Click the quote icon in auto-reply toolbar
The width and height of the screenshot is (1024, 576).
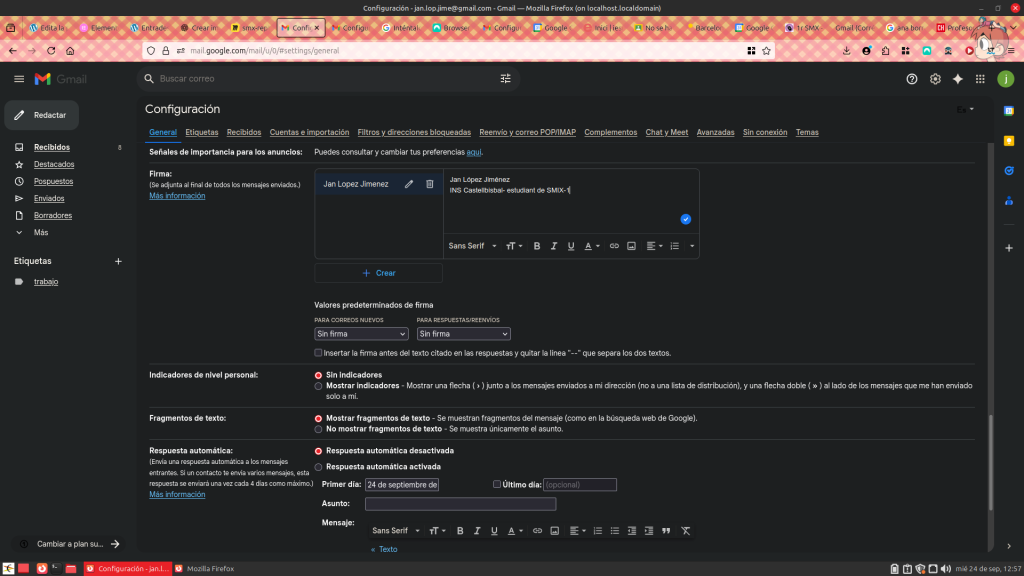pos(666,530)
